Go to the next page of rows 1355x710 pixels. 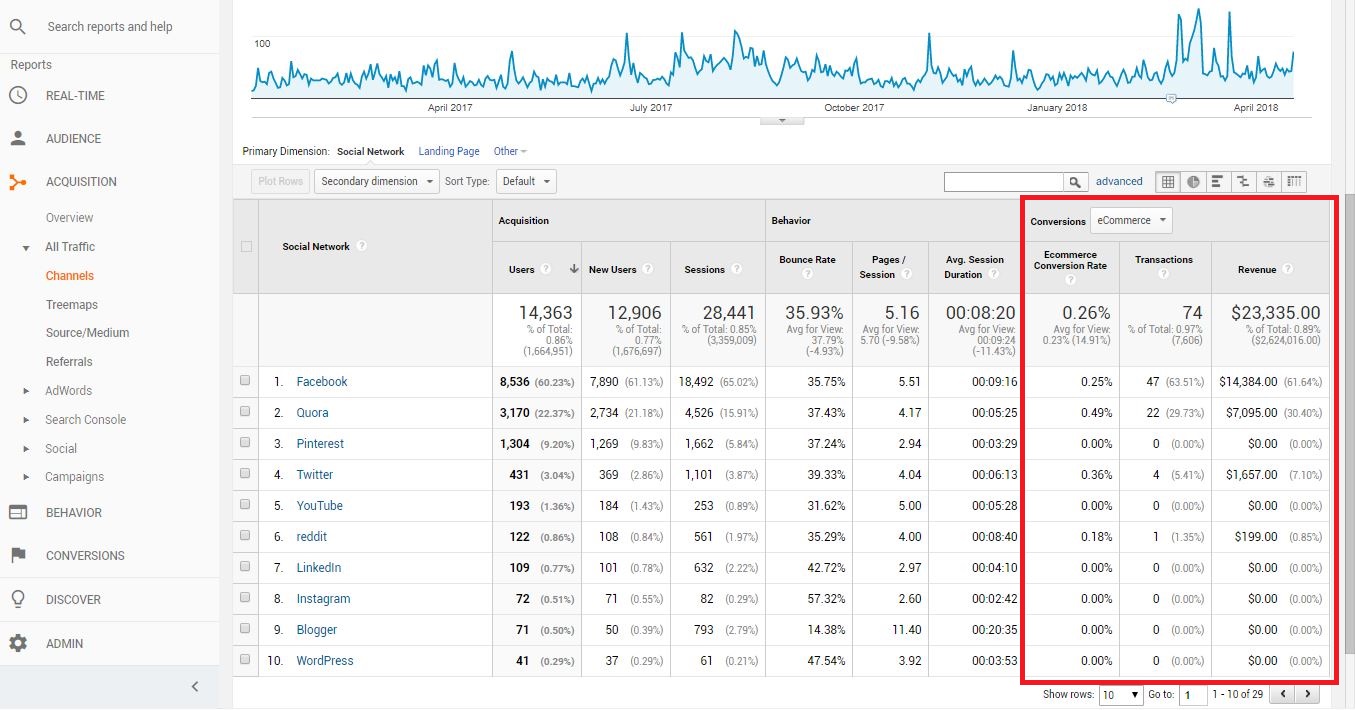pos(1306,694)
